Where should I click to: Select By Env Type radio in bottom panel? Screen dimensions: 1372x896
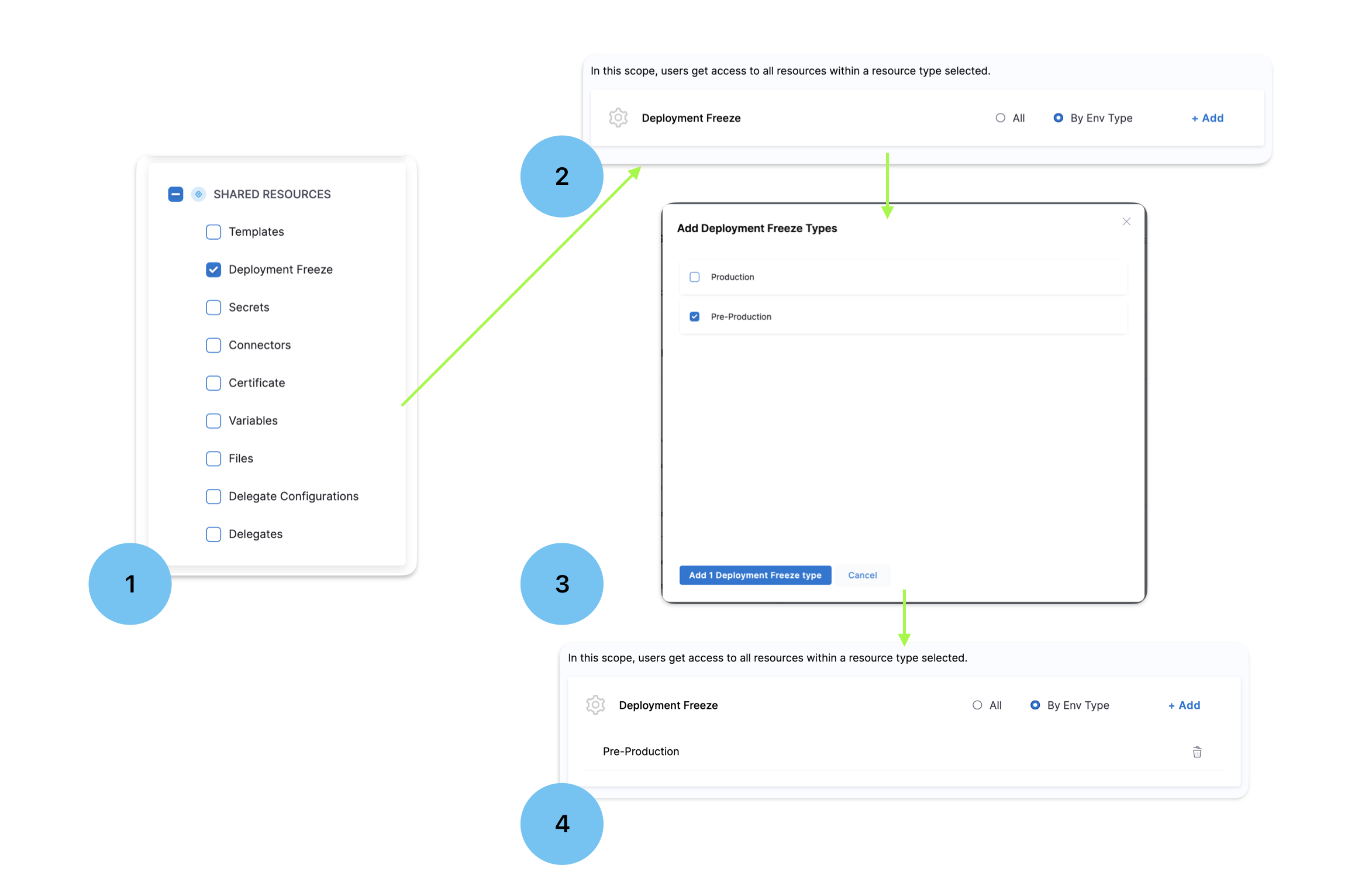(1035, 705)
